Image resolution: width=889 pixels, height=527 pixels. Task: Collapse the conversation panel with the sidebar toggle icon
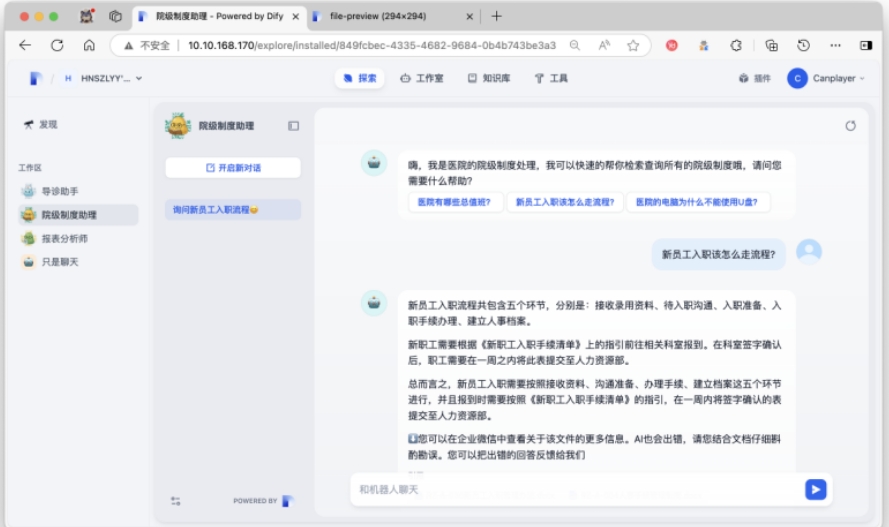[293, 126]
